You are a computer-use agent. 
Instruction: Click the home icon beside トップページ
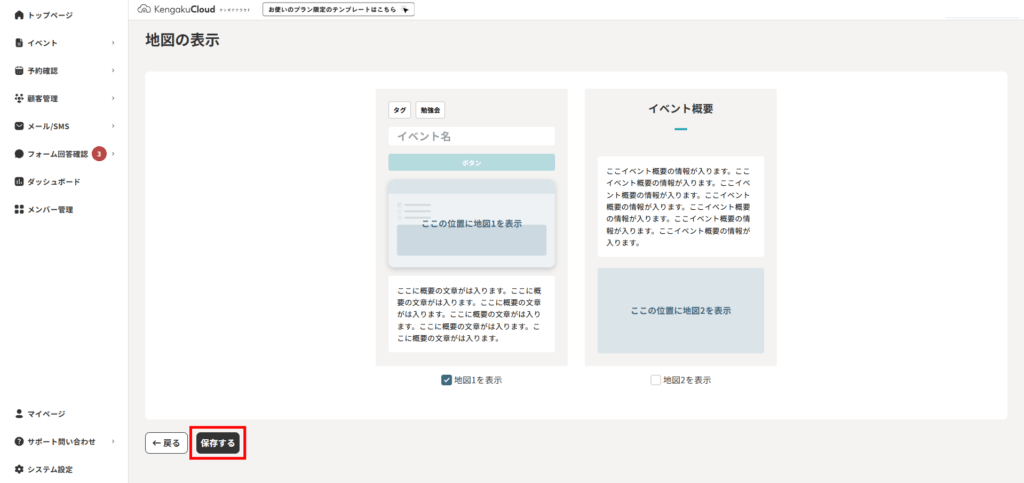point(19,15)
